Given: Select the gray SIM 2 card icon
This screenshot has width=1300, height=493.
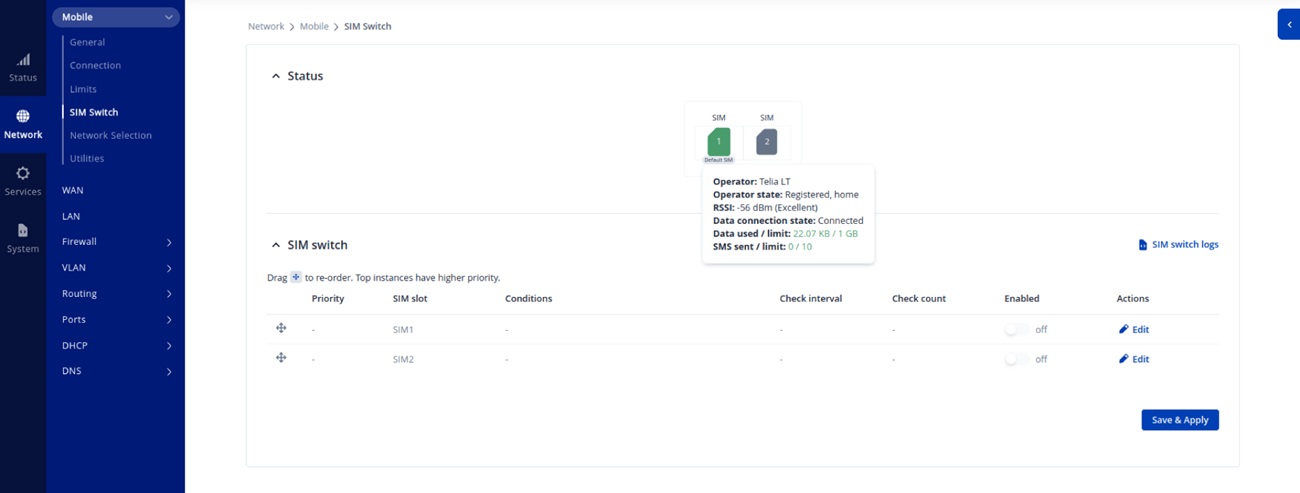Looking at the screenshot, I should pyautogui.click(x=766, y=142).
